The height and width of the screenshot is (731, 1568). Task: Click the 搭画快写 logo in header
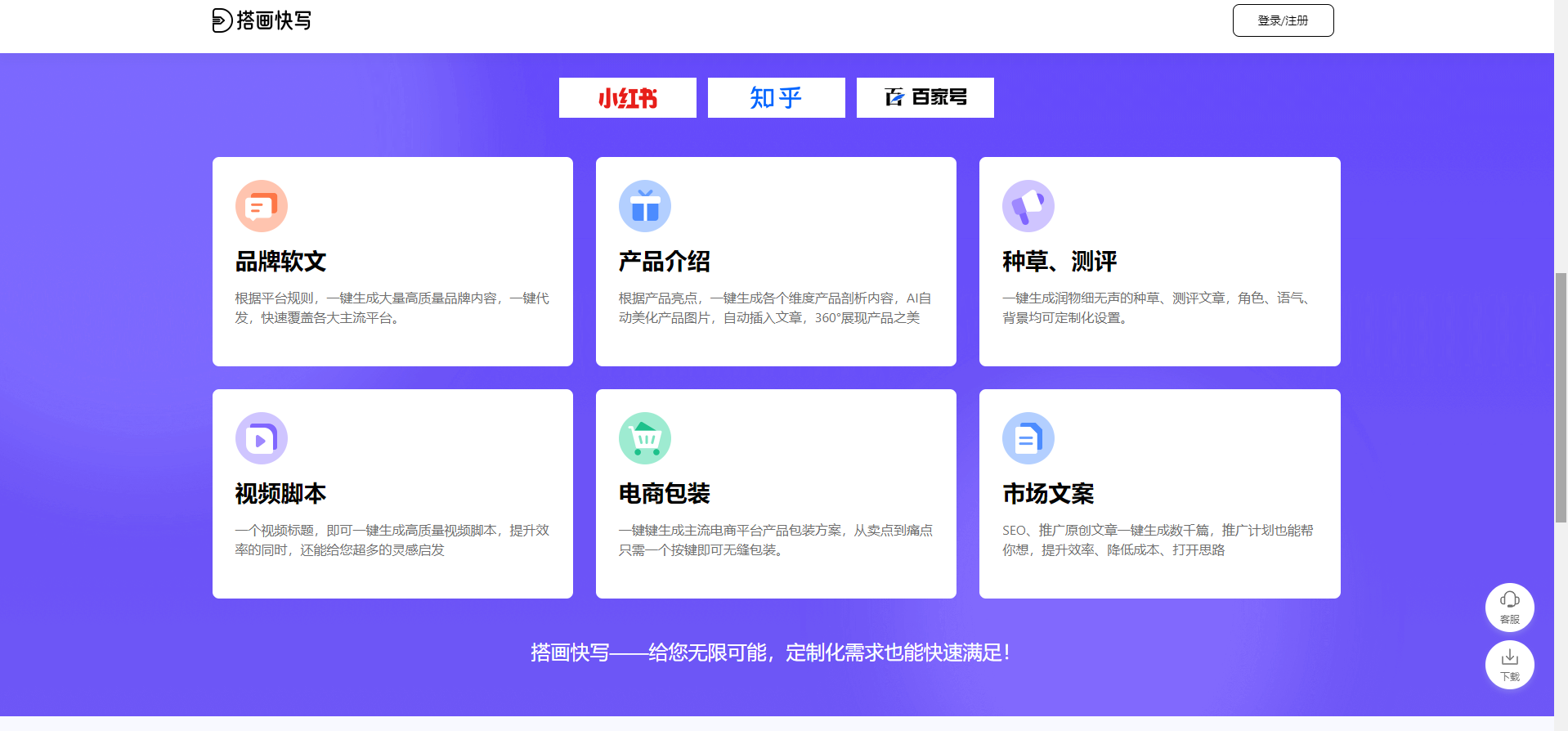pos(262,20)
